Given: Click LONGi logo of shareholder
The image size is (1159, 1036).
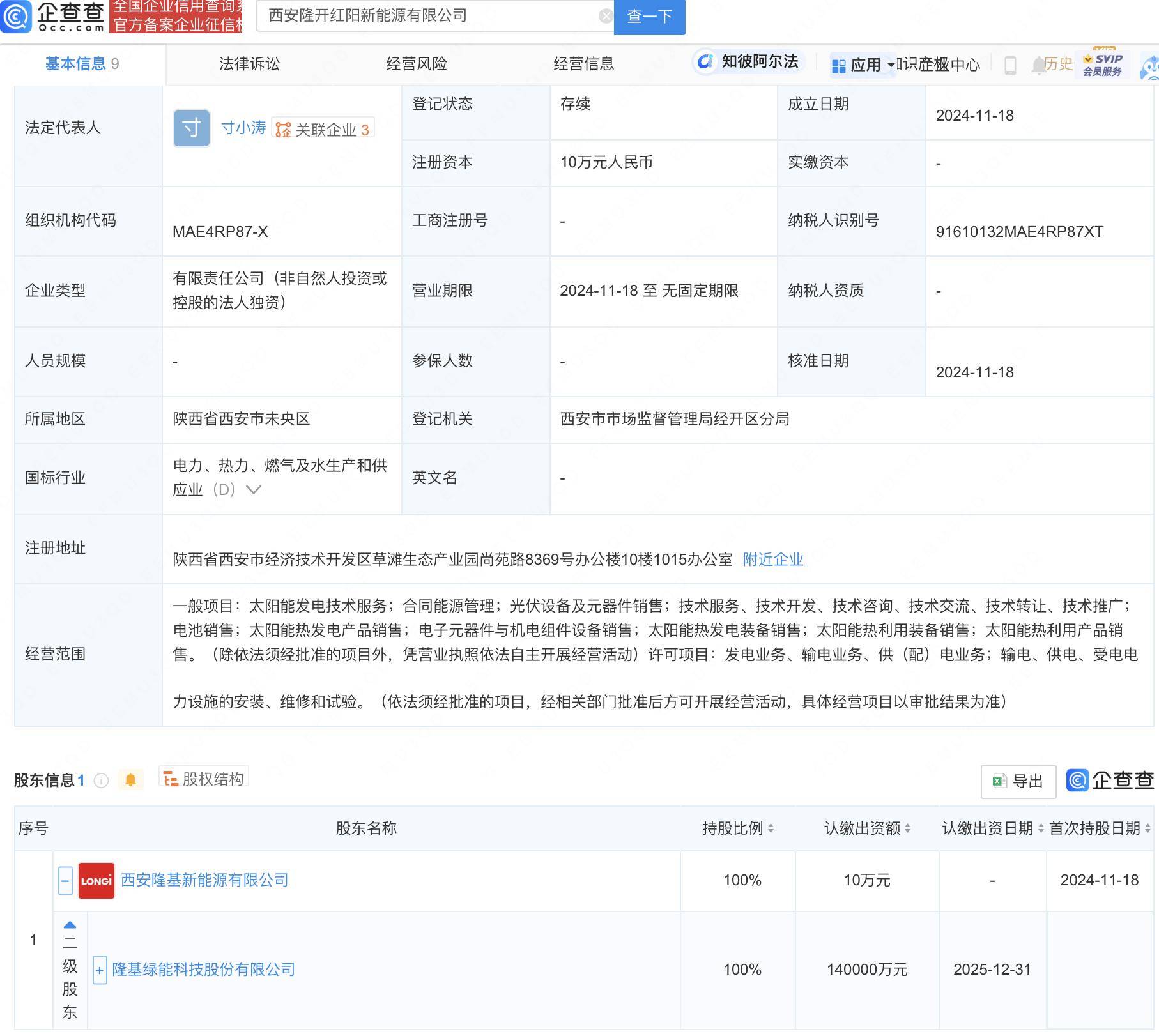Looking at the screenshot, I should [96, 881].
